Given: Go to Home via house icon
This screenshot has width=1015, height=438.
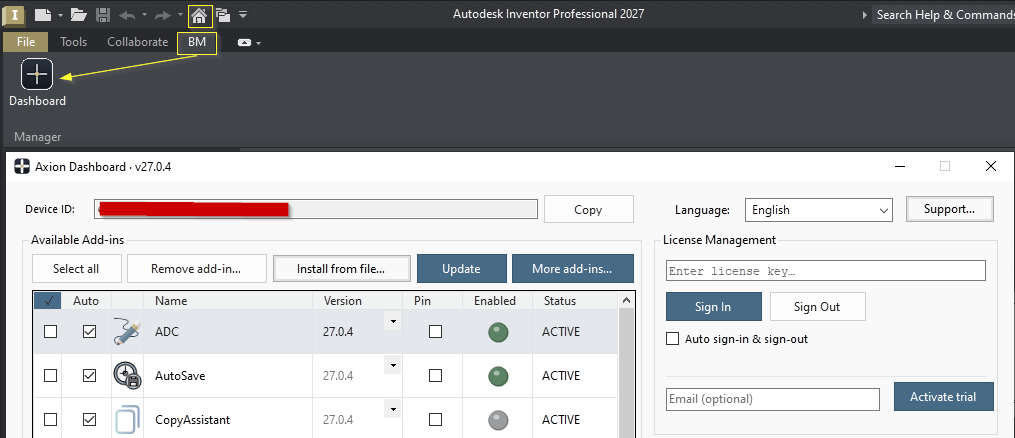Looking at the screenshot, I should click(x=200, y=15).
